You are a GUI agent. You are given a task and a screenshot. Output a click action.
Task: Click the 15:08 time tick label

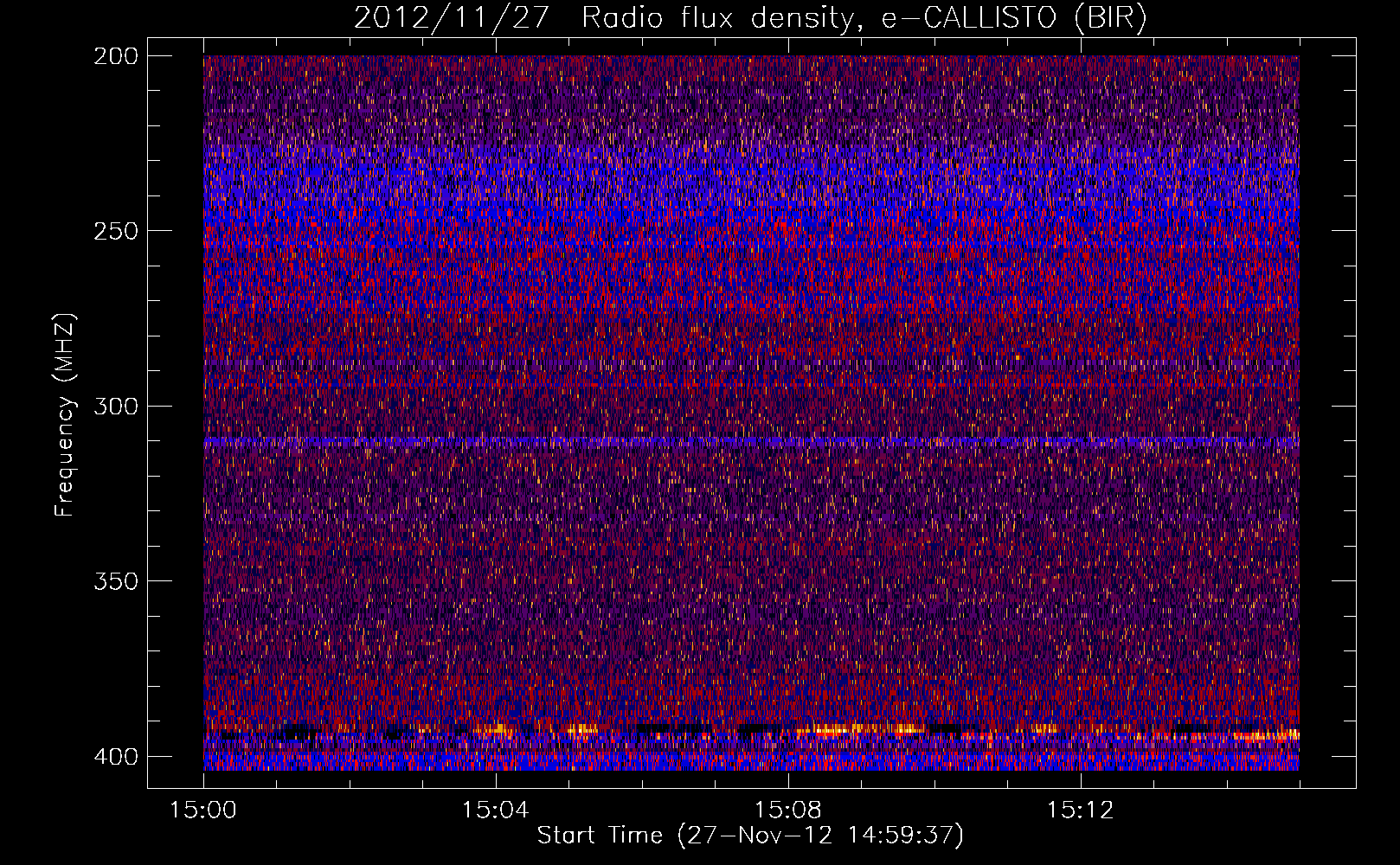787,811
